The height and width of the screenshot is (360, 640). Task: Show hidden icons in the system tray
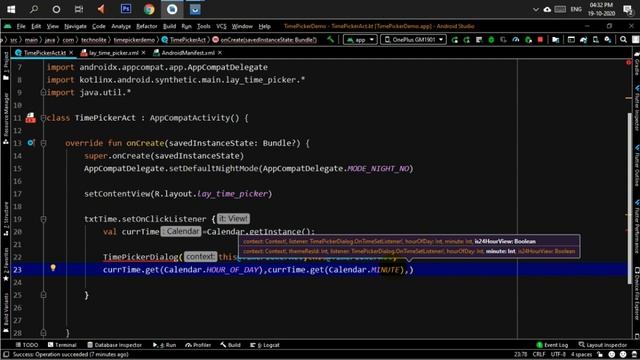tap(536, 9)
